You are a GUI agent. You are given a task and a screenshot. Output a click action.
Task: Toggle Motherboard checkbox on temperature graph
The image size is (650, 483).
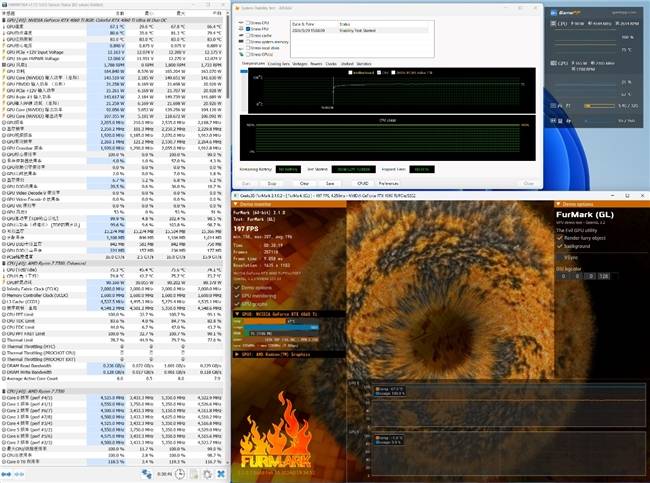tap(350, 73)
